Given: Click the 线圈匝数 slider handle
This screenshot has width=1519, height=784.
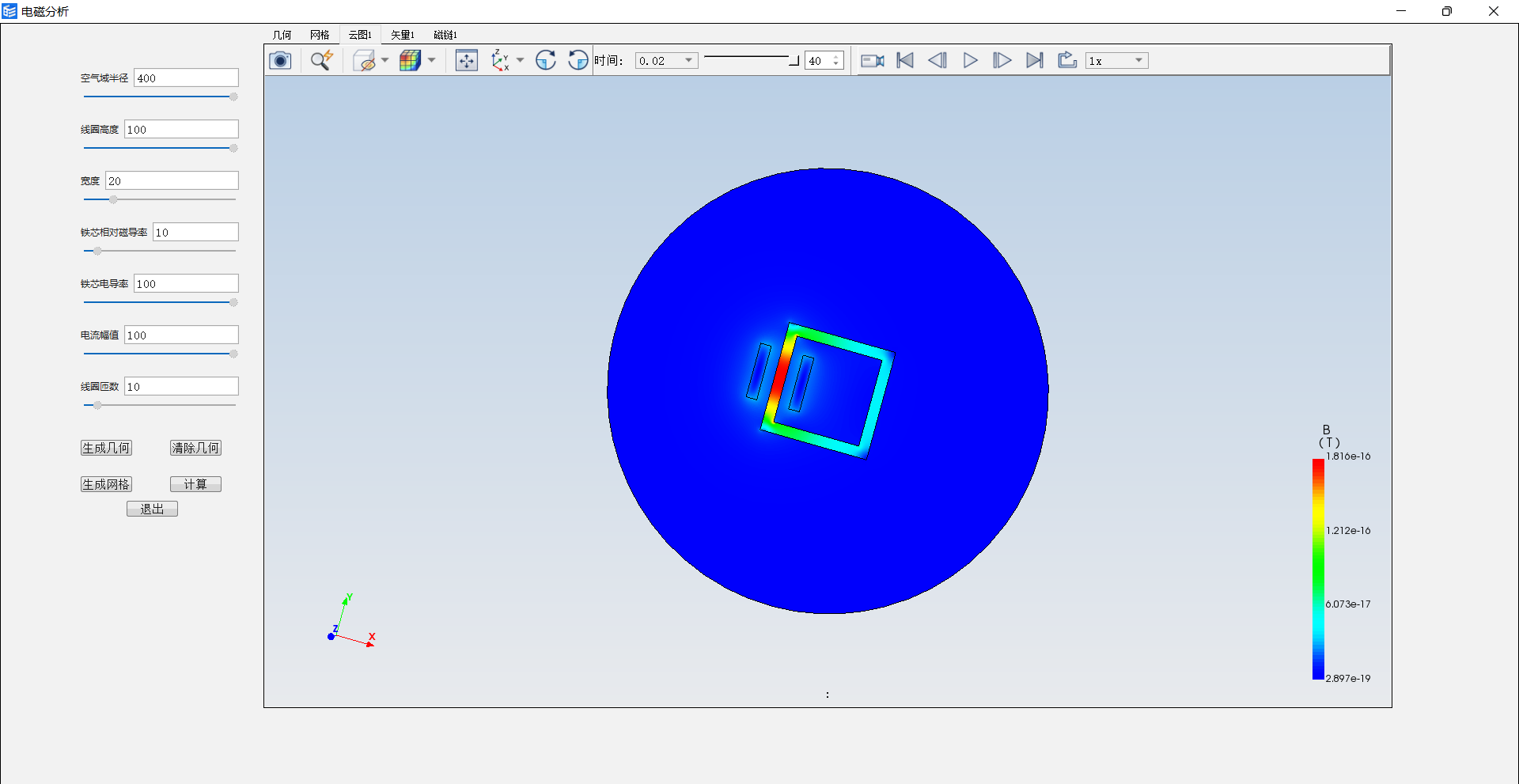Looking at the screenshot, I should point(97,405).
